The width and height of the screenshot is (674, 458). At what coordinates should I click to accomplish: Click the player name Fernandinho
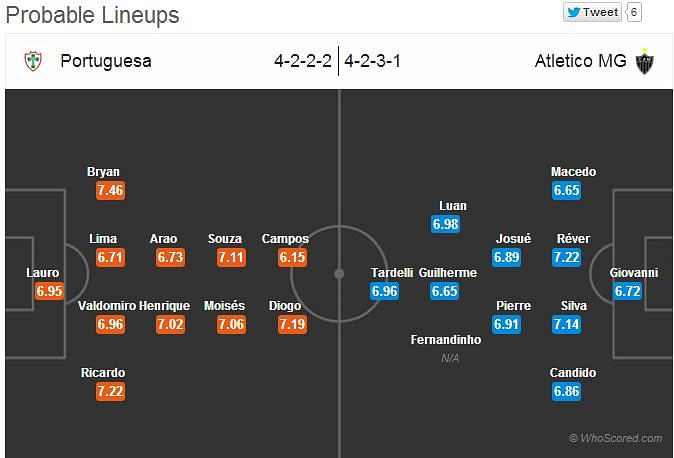click(446, 340)
